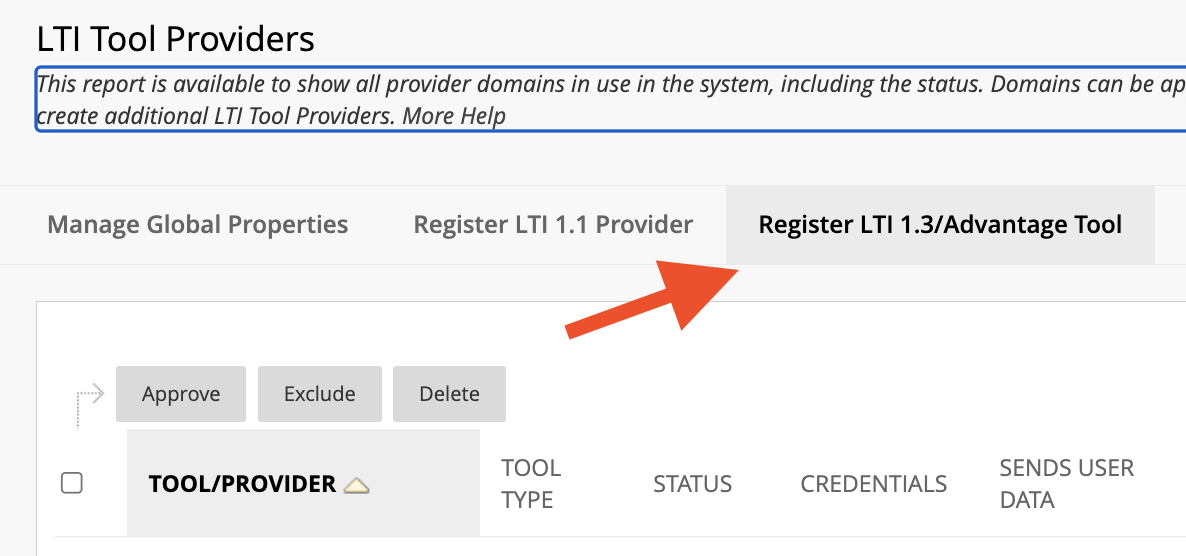1186x556 pixels.
Task: Toggle the select-all checkbox in table header
Action: tap(72, 484)
